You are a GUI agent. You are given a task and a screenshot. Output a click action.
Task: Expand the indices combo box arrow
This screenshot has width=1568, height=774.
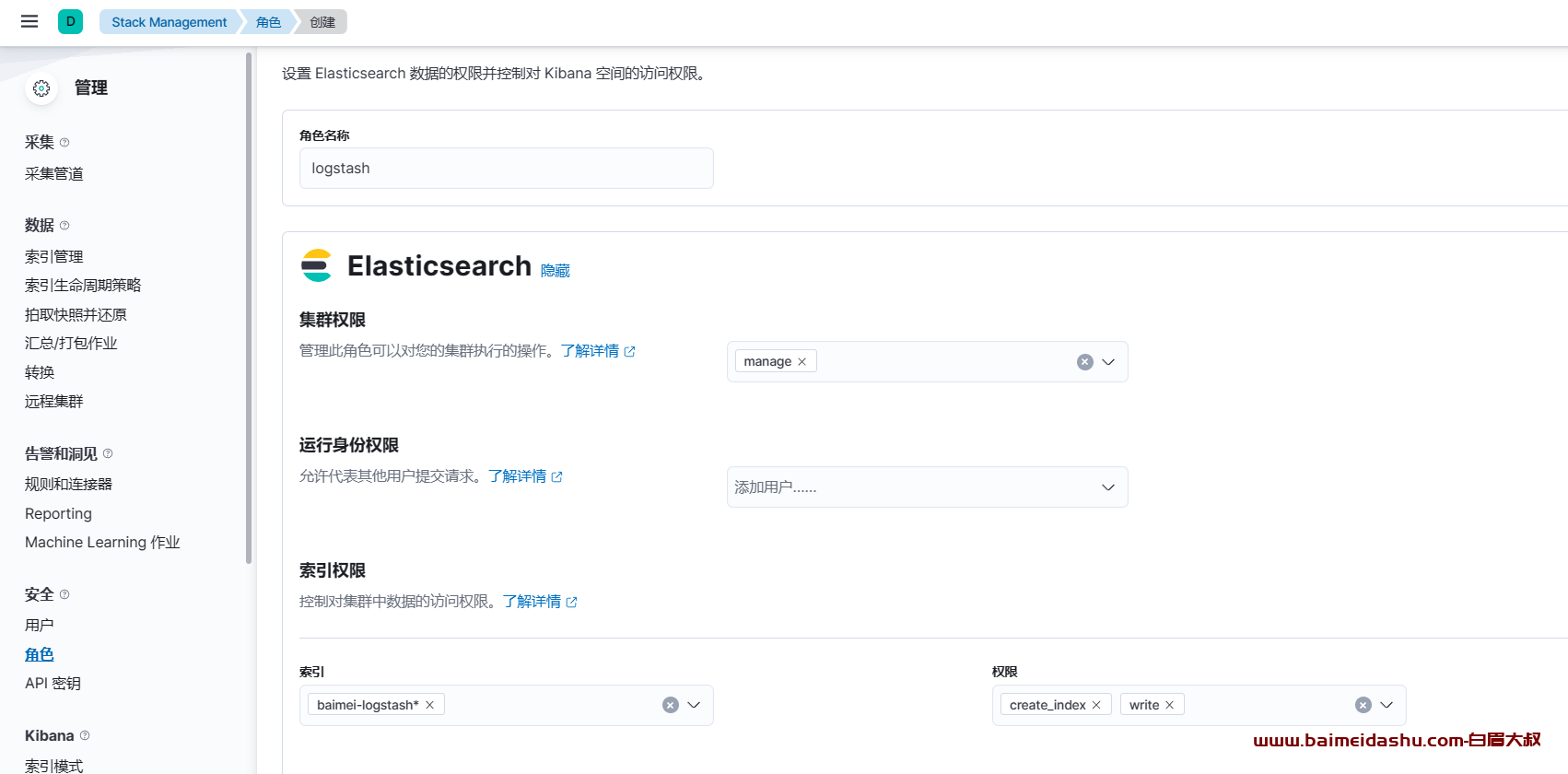[694, 705]
